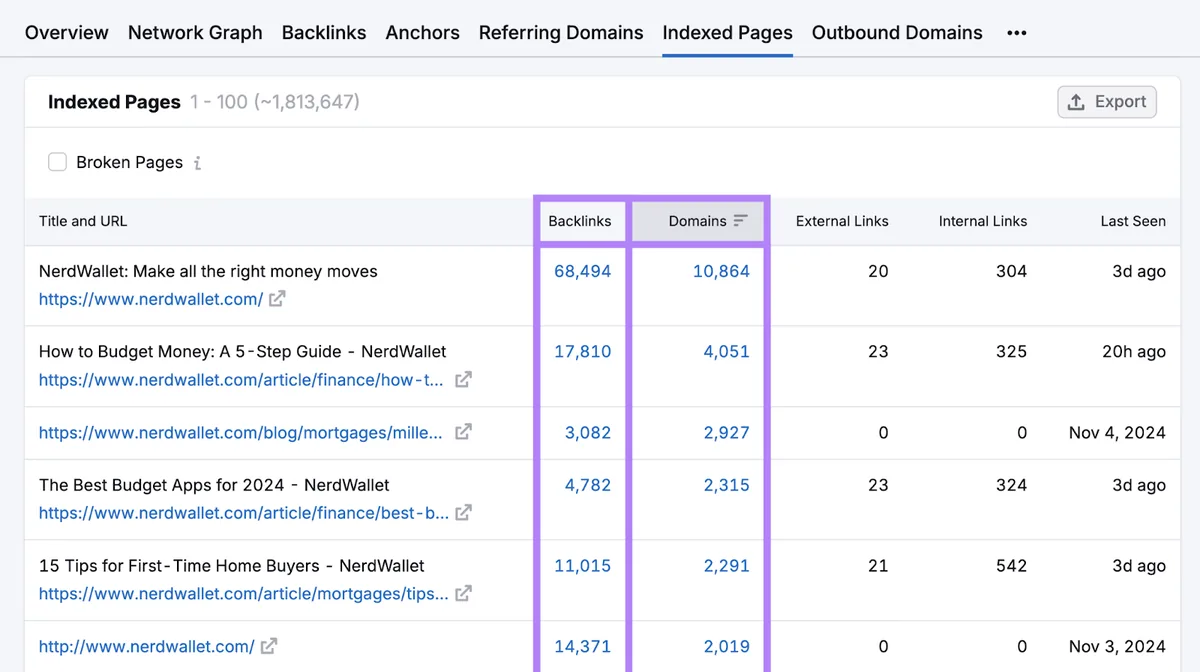Click the Nov 4, 2024 last seen date

pyautogui.click(x=1117, y=433)
